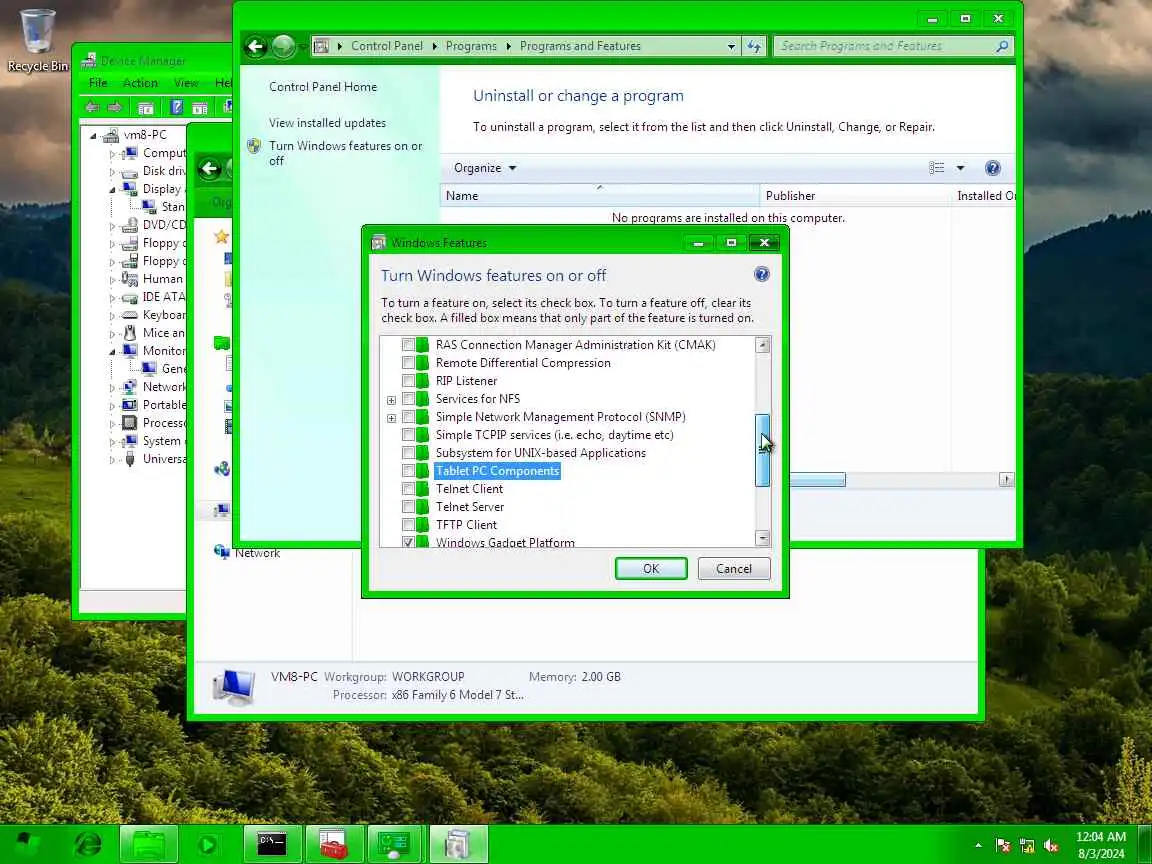Viewport: 1152px width, 864px height.
Task: Click scroll down arrow in features list
Action: coord(763,538)
